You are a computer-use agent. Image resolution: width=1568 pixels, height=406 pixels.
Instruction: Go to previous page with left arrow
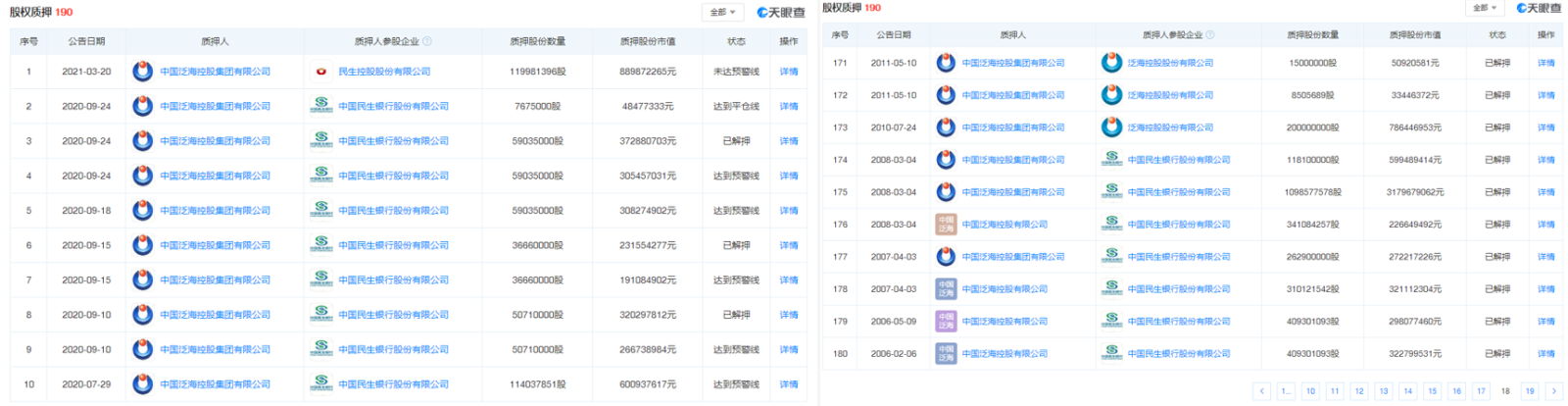(1262, 391)
